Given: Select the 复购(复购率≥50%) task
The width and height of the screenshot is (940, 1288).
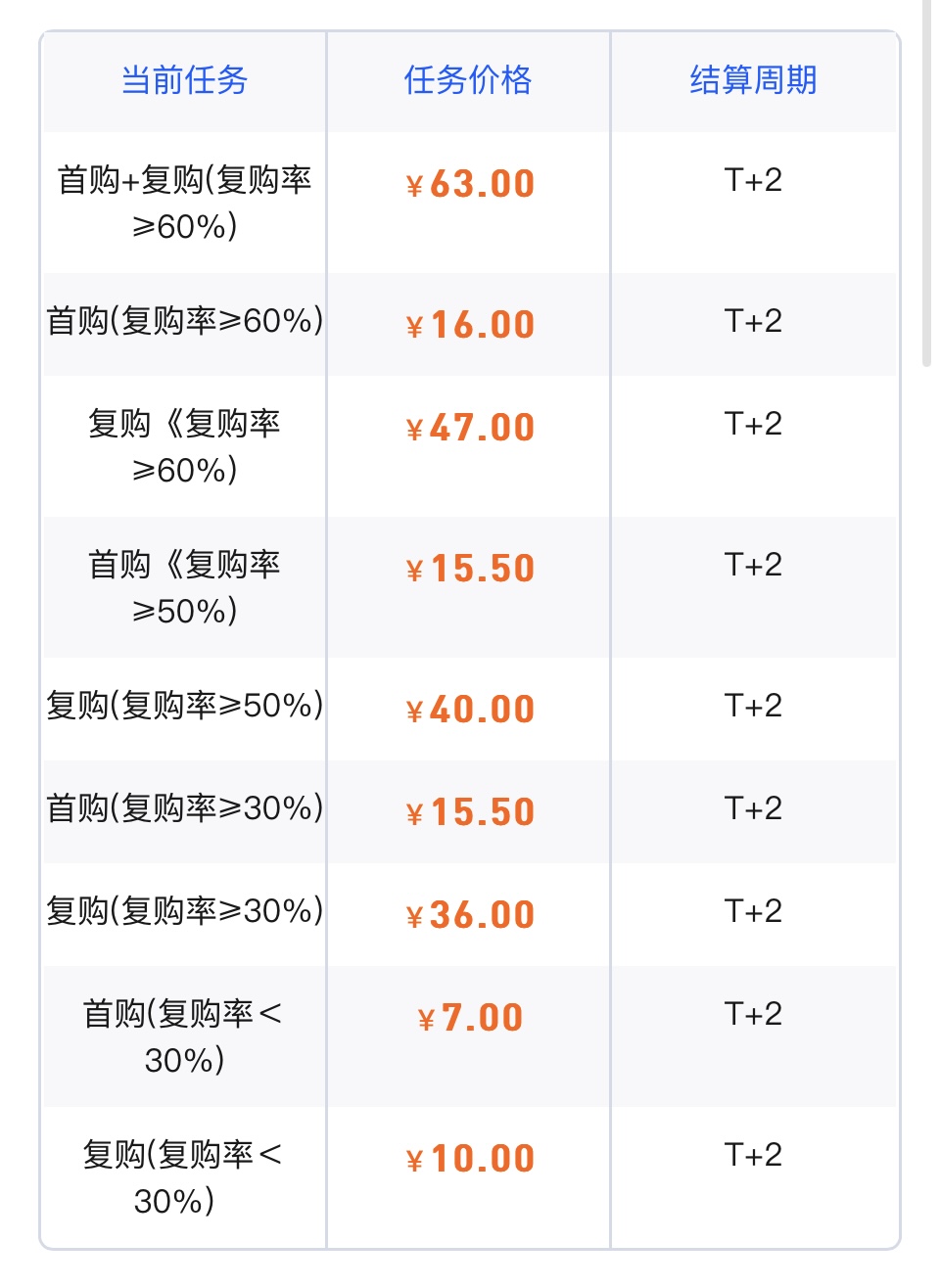Looking at the screenshot, I should pos(184,706).
